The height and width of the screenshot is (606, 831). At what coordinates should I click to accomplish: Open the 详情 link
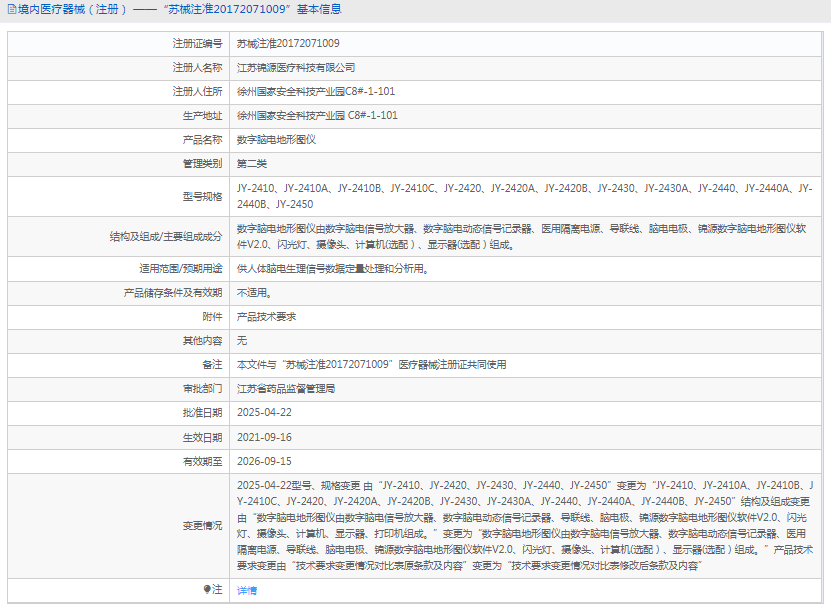tap(247, 591)
